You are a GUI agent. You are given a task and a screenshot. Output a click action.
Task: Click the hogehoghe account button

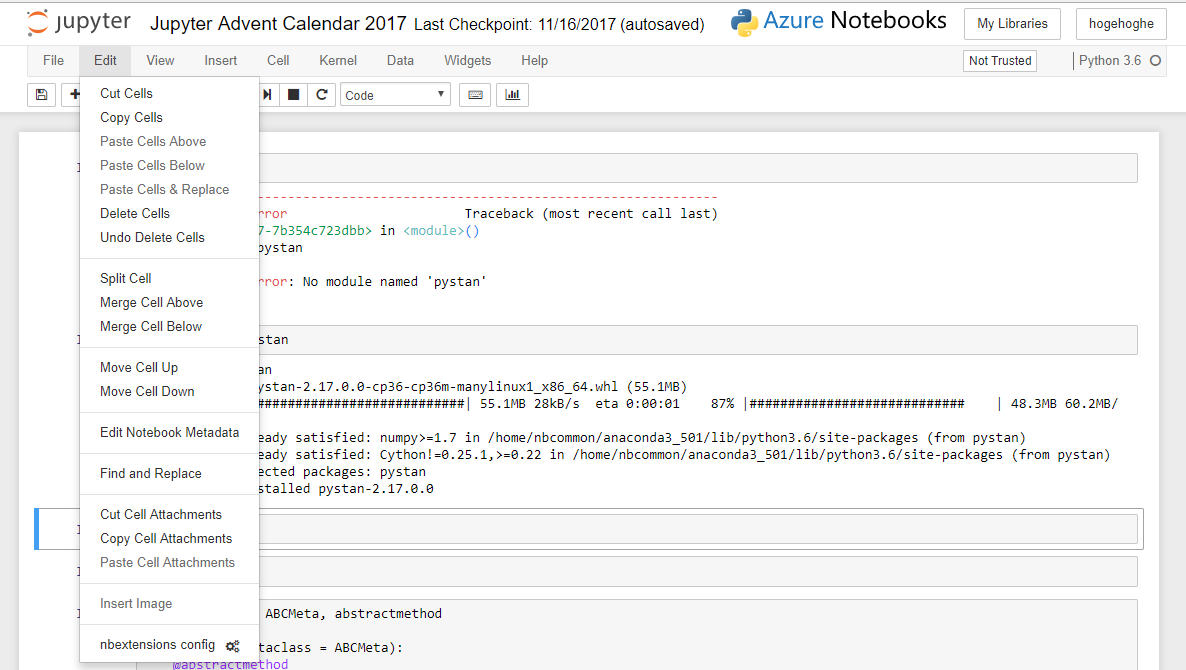(1121, 23)
